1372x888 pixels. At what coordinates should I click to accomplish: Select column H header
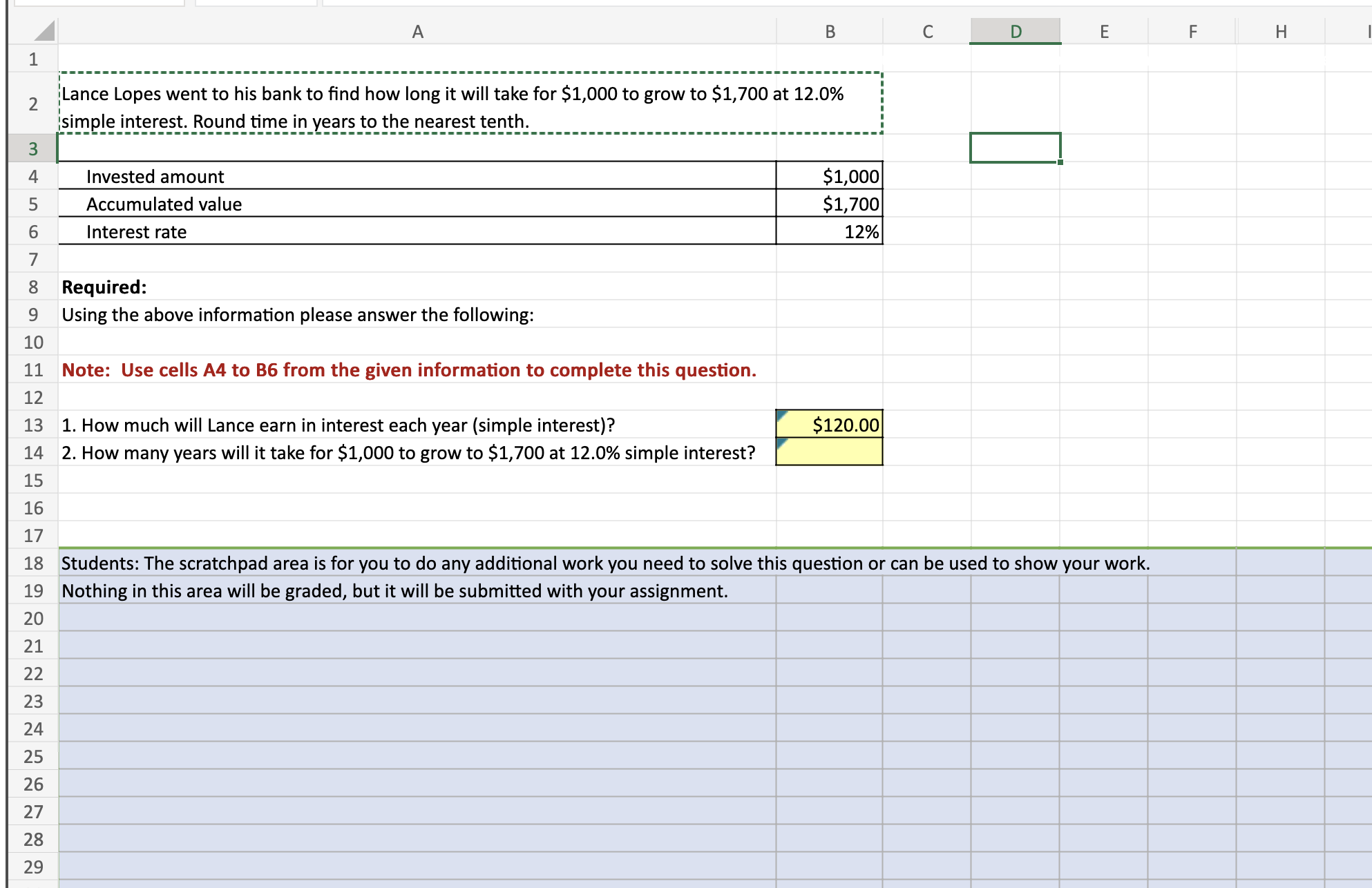(1281, 31)
